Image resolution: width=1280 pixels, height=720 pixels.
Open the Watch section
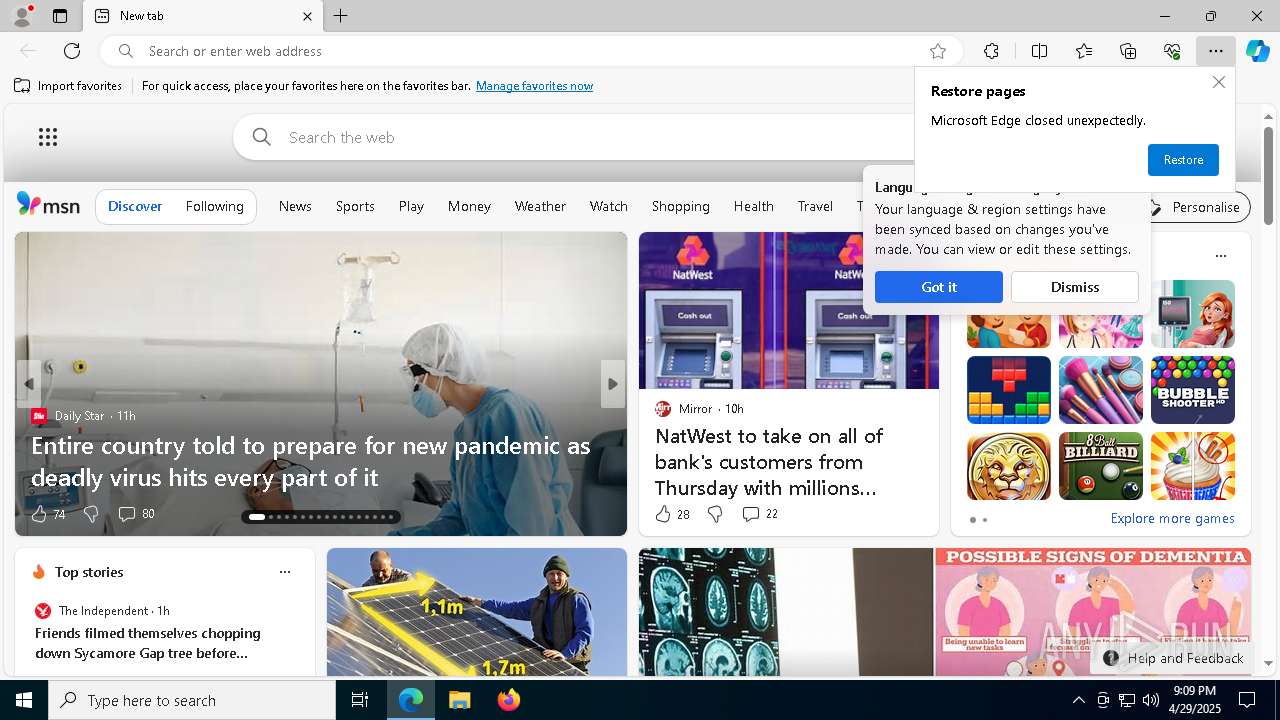tap(608, 206)
